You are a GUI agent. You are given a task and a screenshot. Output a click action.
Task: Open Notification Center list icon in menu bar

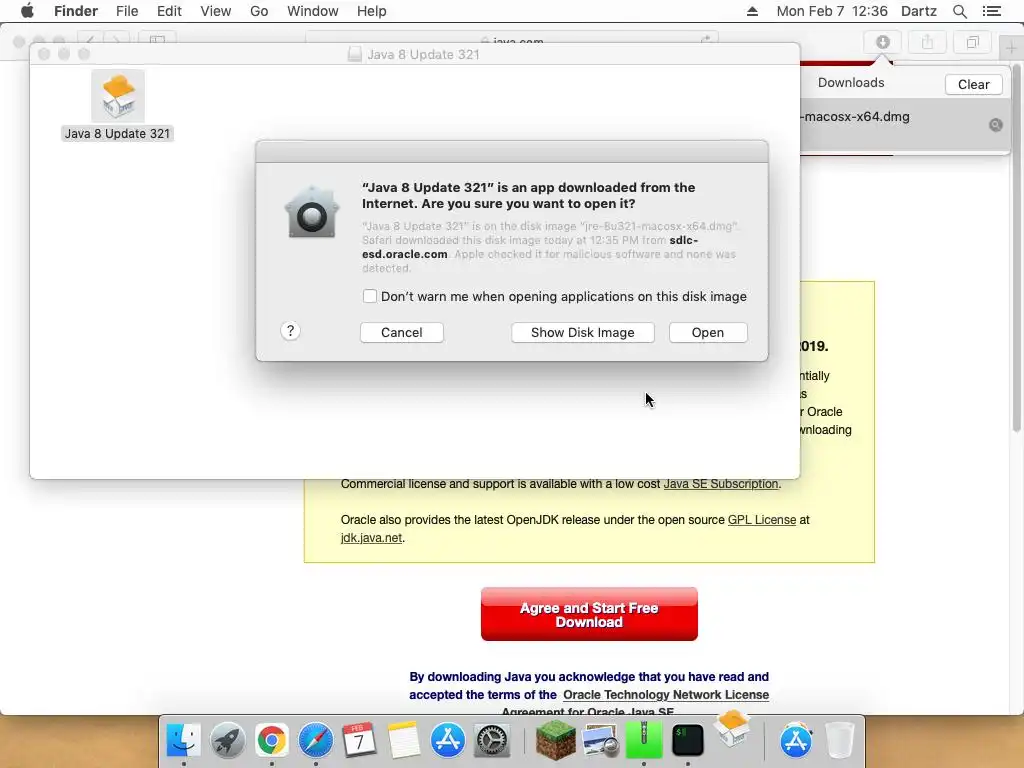click(x=991, y=11)
